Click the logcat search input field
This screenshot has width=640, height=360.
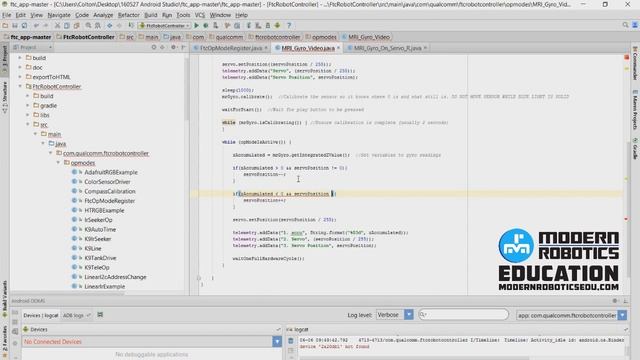[464, 314]
